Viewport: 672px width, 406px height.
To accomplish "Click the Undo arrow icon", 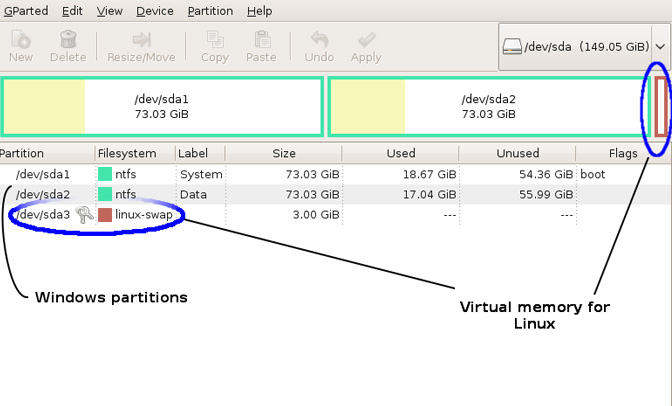I will pos(319,39).
